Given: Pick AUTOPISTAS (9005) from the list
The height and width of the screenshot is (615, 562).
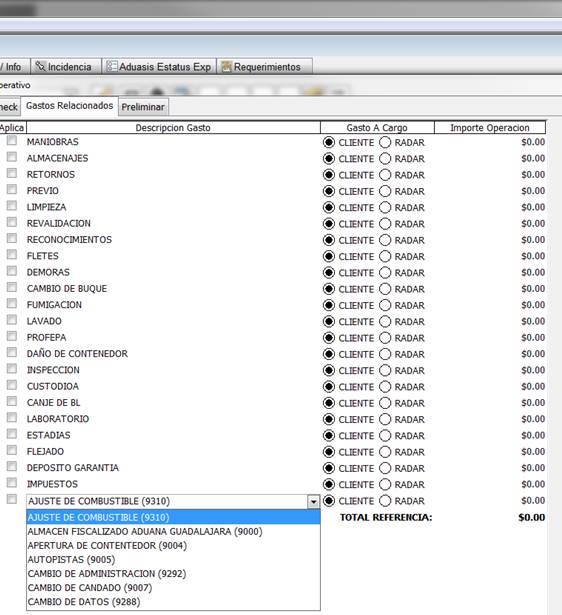Looking at the screenshot, I should tap(71, 559).
